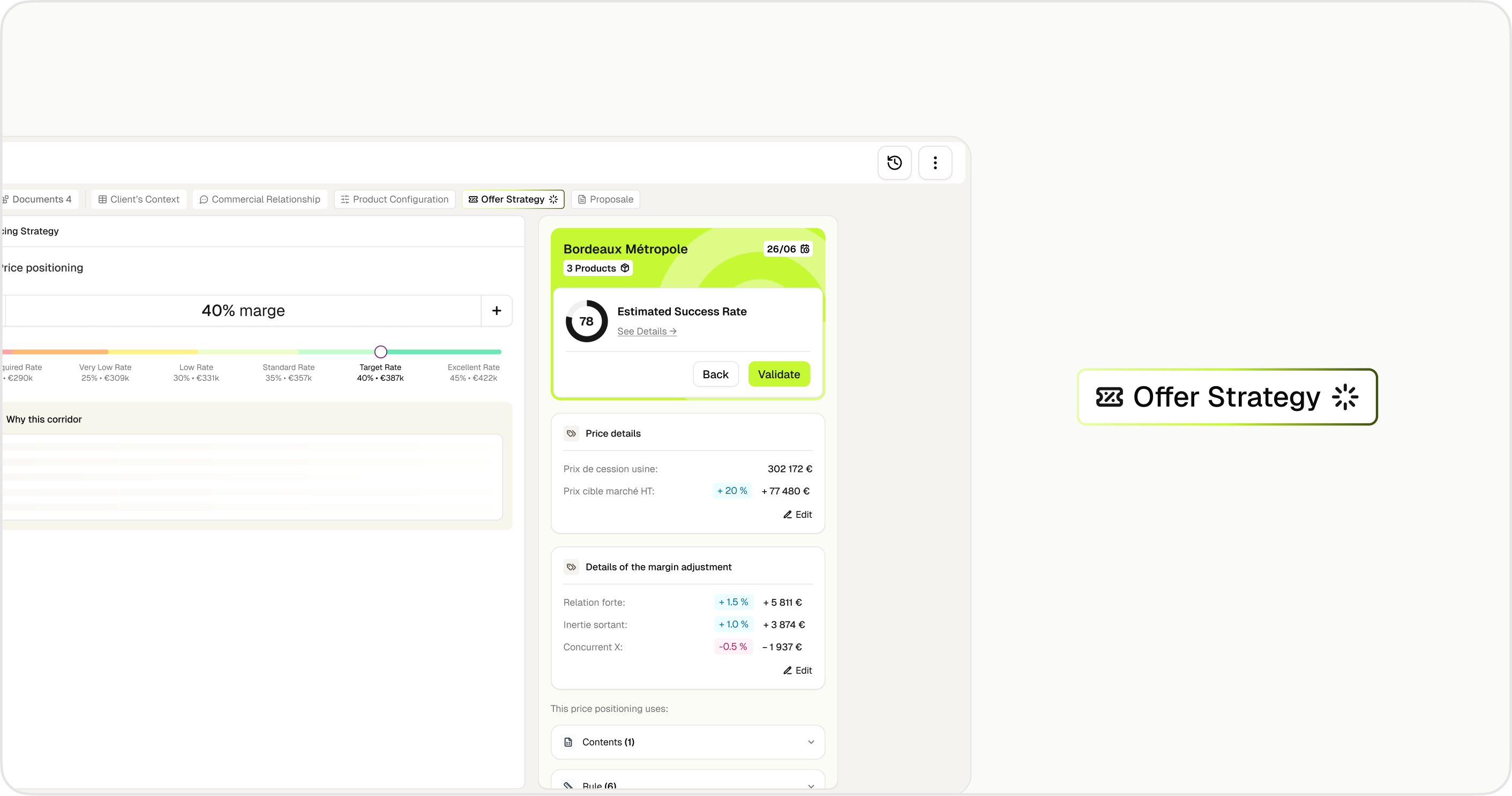Screen dimensions: 1512x796
Task: Click the Product Configuration sliders icon
Action: [x=345, y=200]
